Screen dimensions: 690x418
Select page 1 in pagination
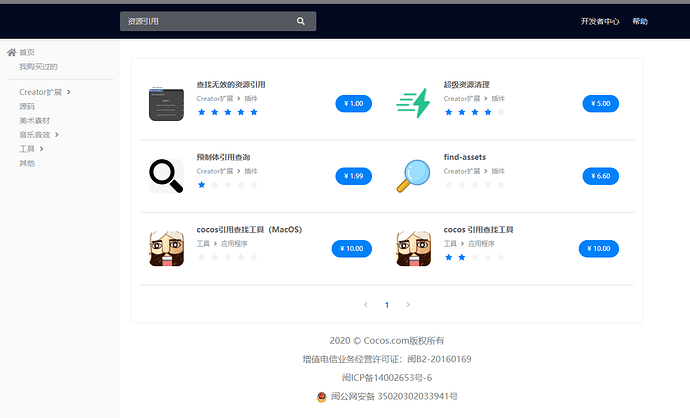387,305
